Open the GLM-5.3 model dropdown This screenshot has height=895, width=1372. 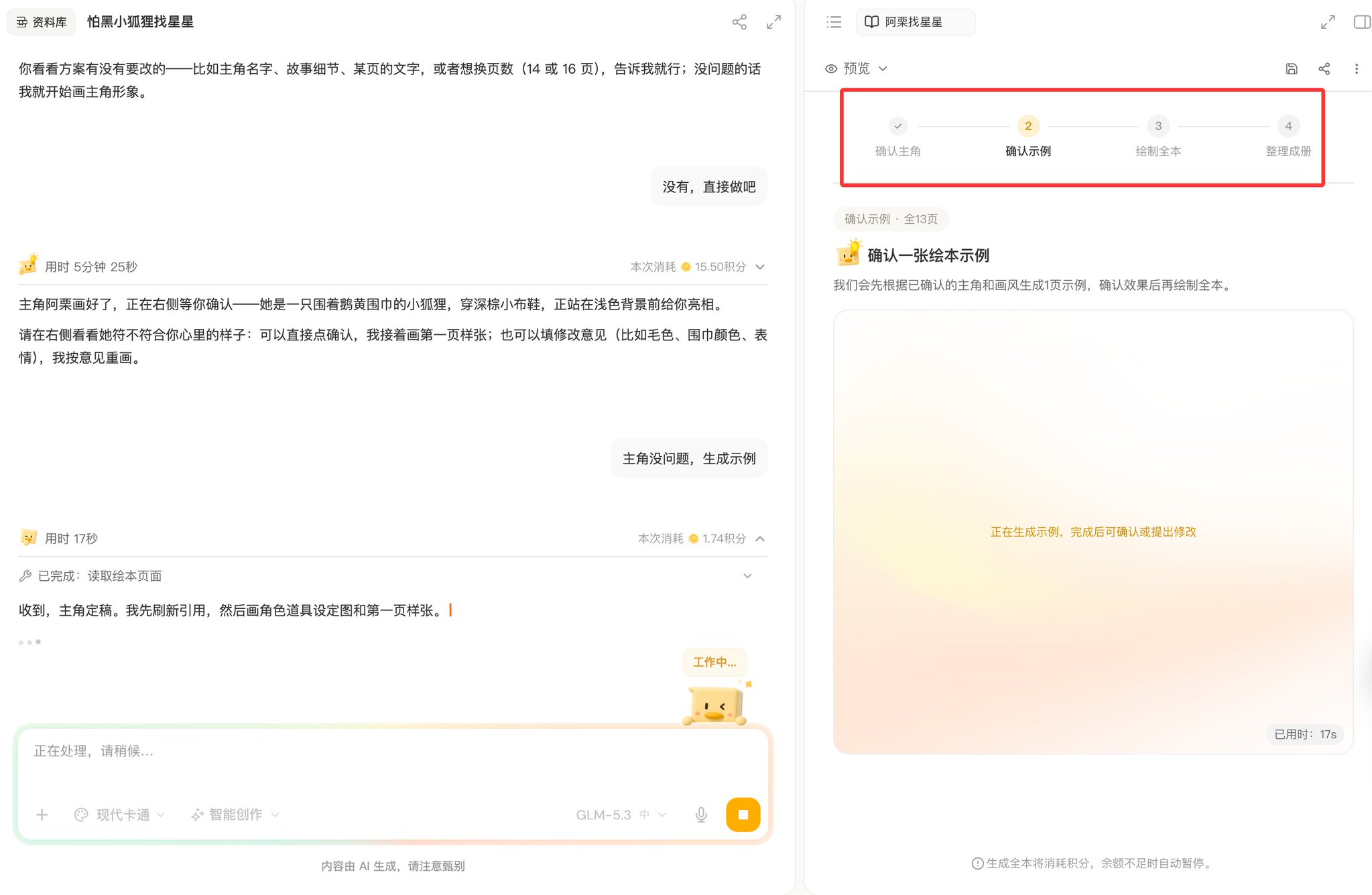(x=621, y=815)
